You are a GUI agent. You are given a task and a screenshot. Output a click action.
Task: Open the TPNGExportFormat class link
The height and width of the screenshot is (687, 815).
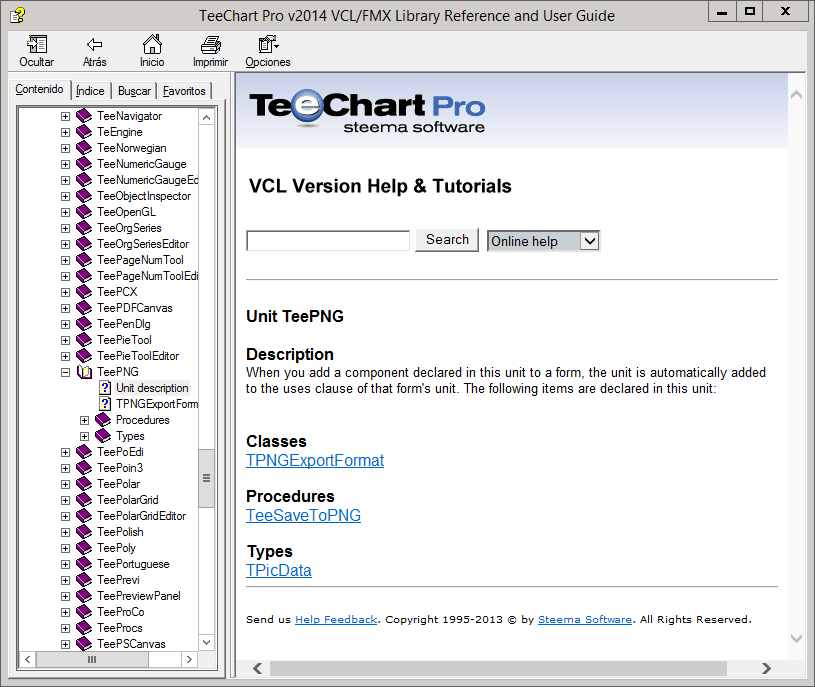[315, 460]
